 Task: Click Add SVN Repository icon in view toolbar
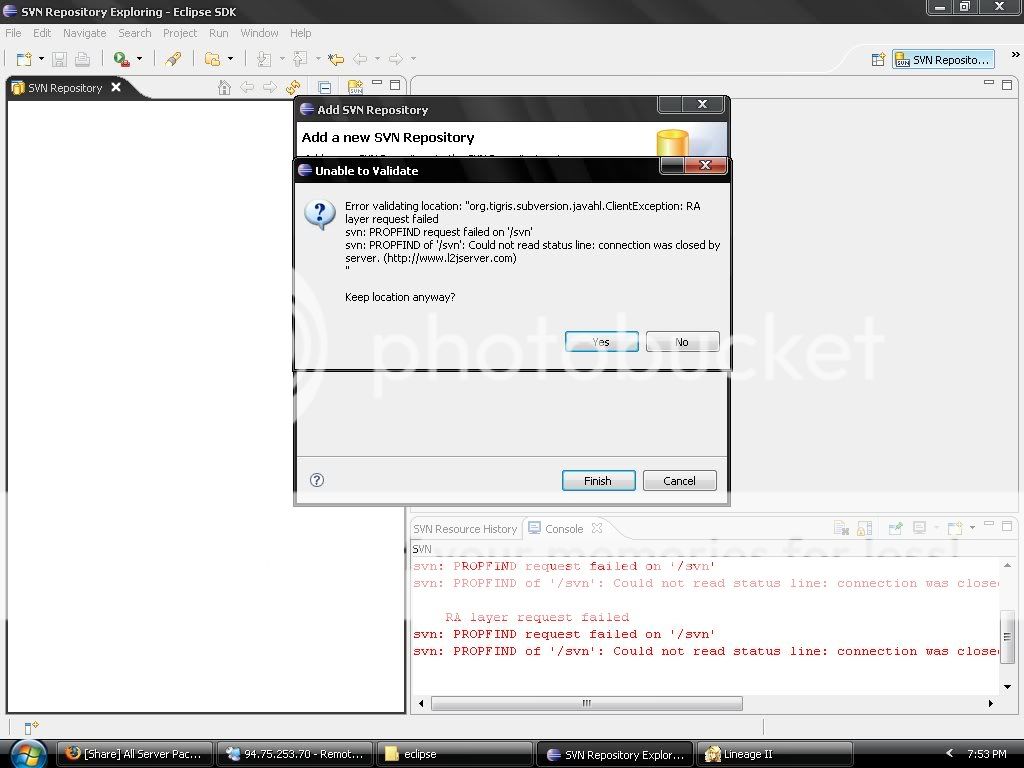point(355,88)
